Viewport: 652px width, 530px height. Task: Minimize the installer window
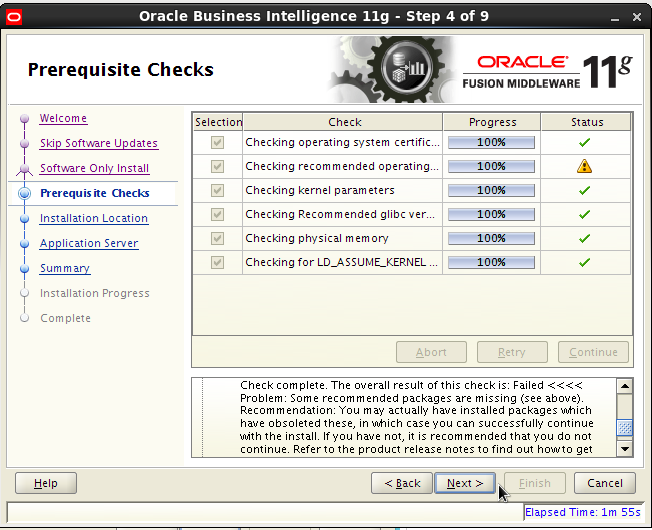tap(615, 18)
